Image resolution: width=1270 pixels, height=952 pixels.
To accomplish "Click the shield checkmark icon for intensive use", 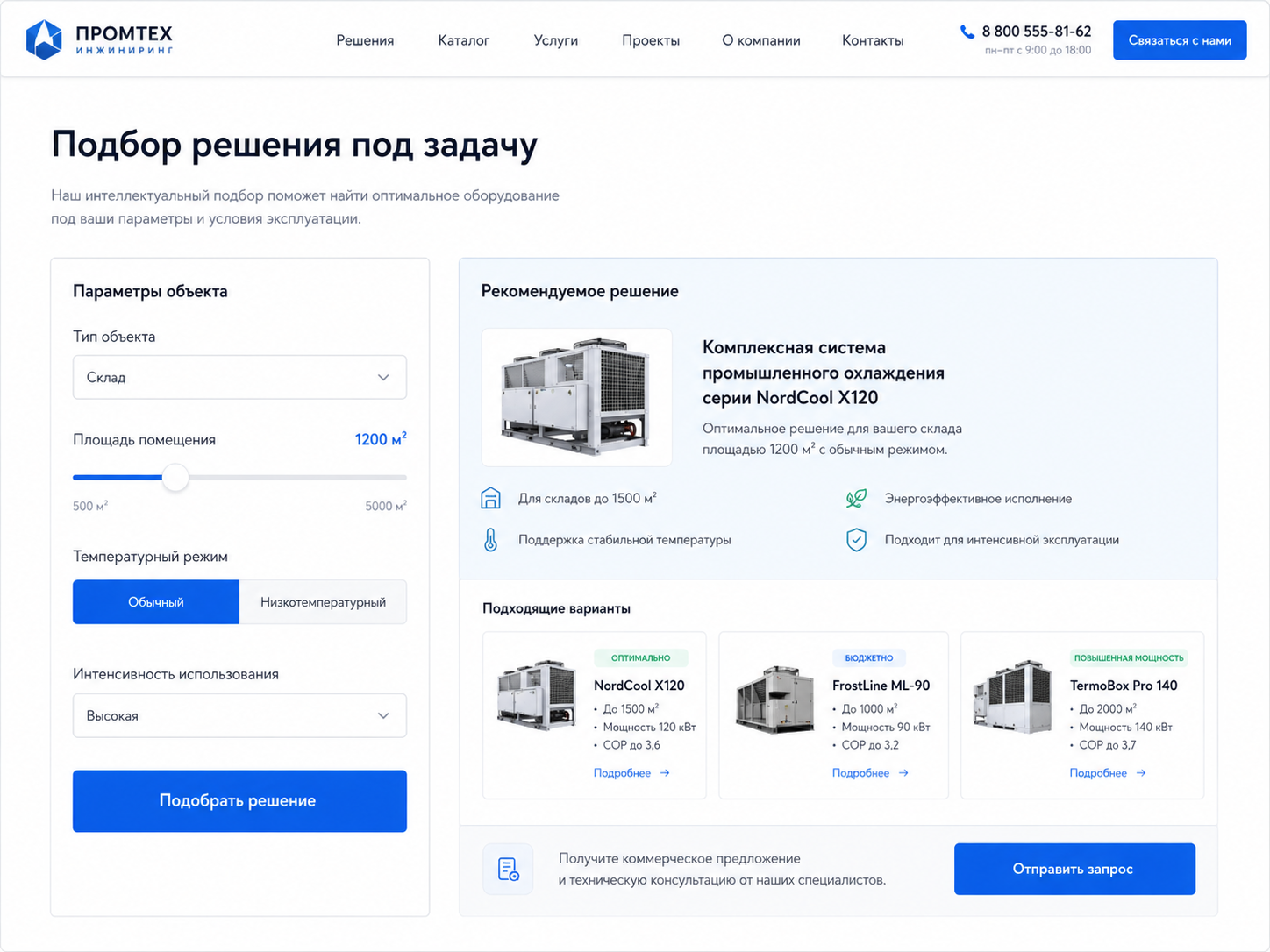I will pos(856,540).
